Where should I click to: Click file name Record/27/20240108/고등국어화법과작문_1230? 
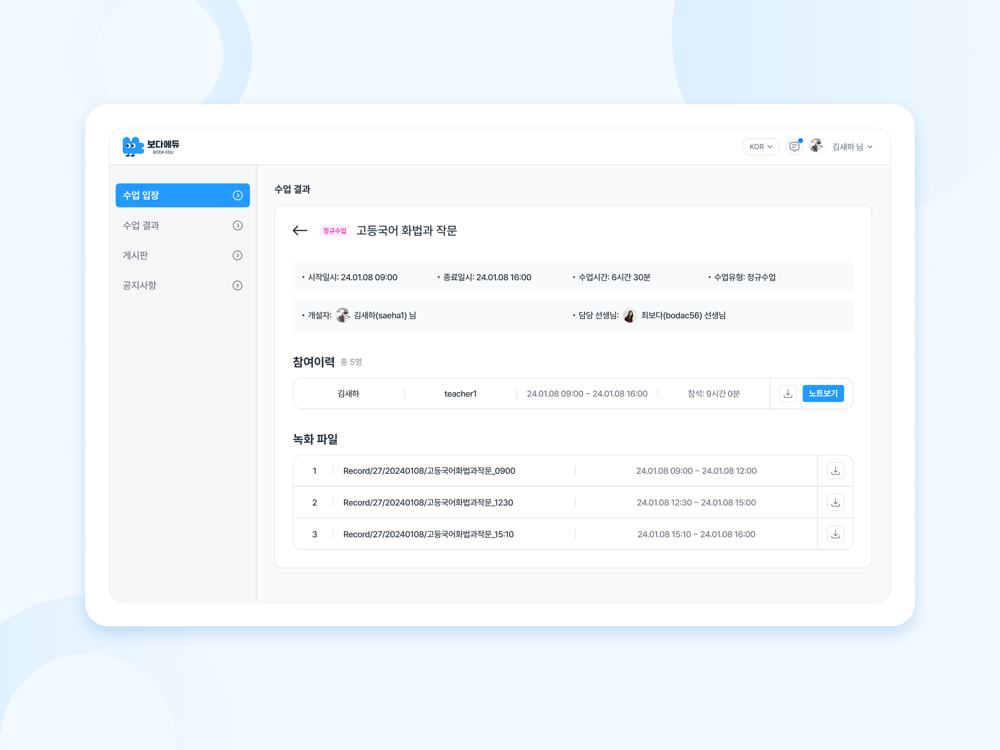(x=428, y=503)
